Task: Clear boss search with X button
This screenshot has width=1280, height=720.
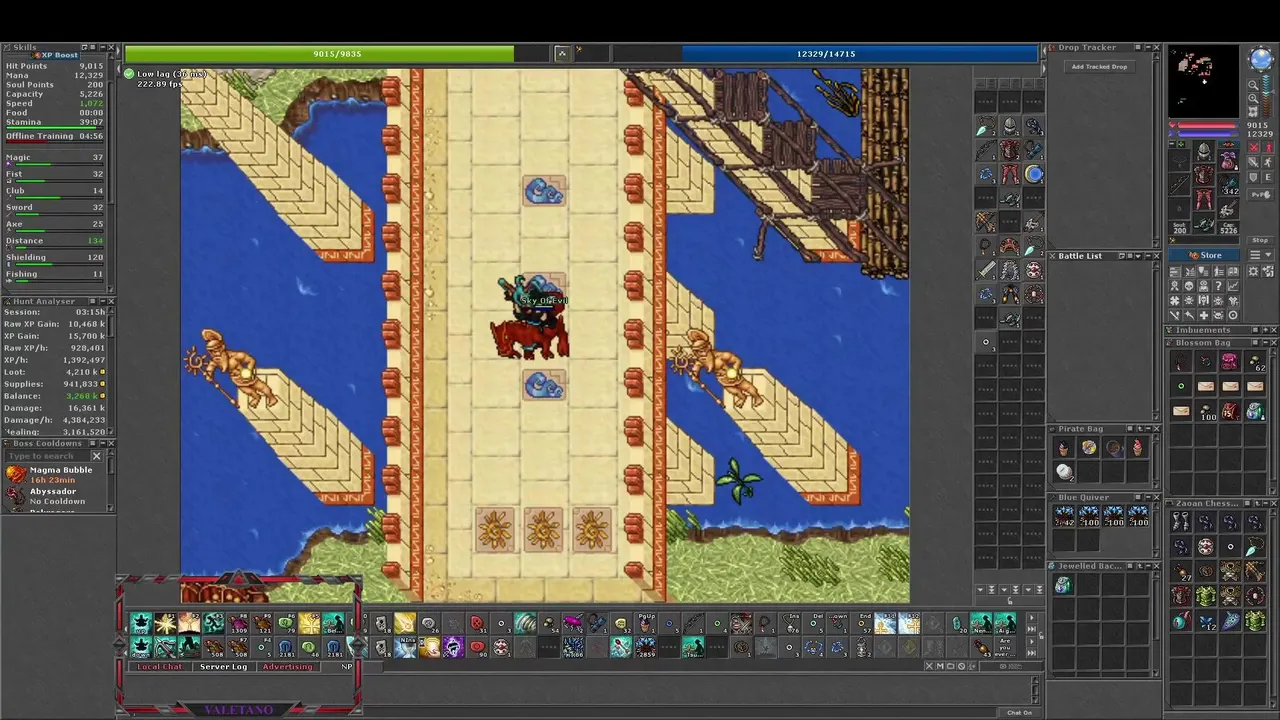Action: coord(97,456)
